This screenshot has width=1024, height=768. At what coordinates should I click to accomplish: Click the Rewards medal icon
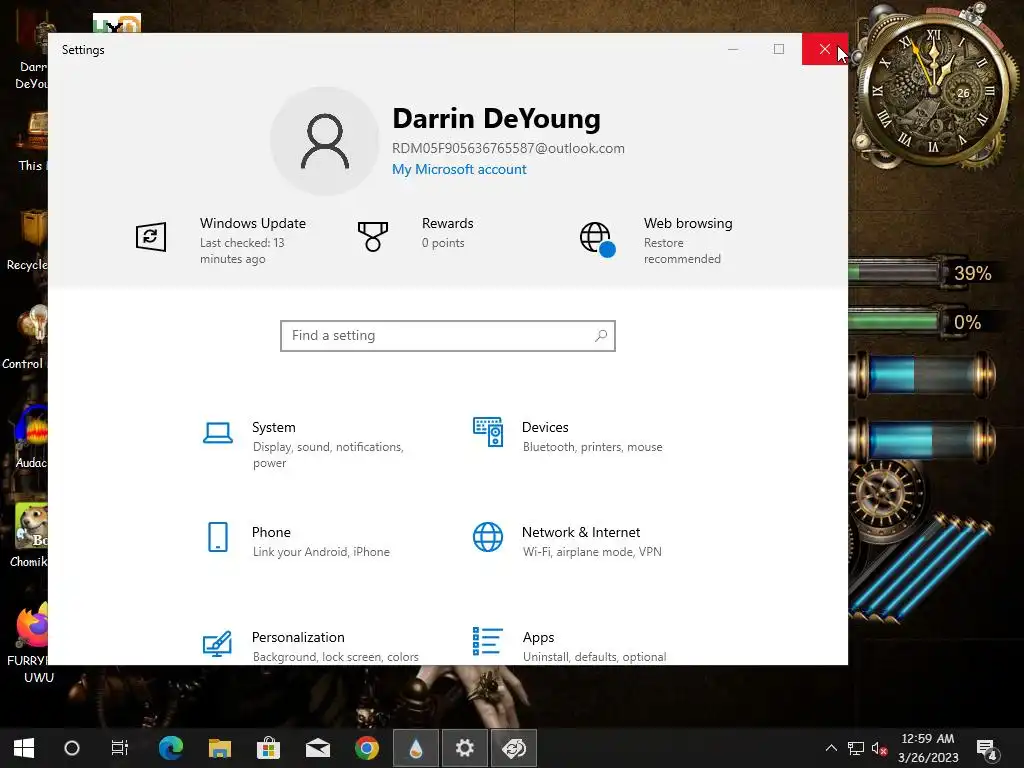coord(373,236)
